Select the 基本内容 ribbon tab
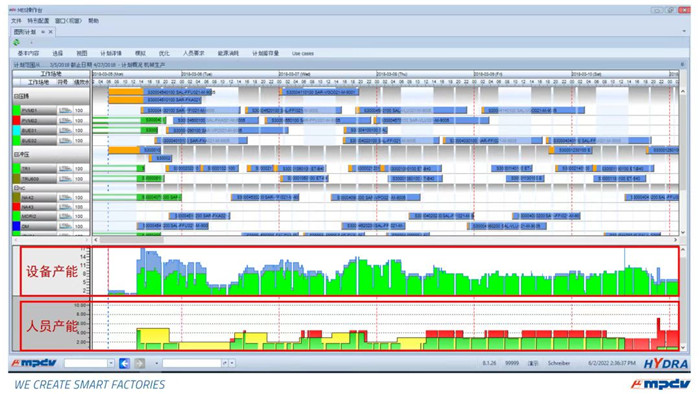Image resolution: width=700 pixels, height=394 pixels. pyautogui.click(x=28, y=53)
